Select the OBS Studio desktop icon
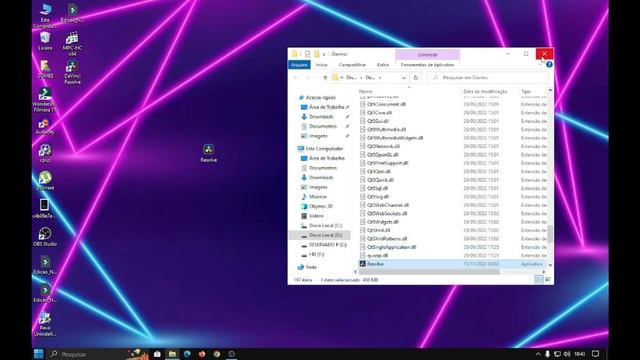Screen dimensions: 640x360 point(45,237)
